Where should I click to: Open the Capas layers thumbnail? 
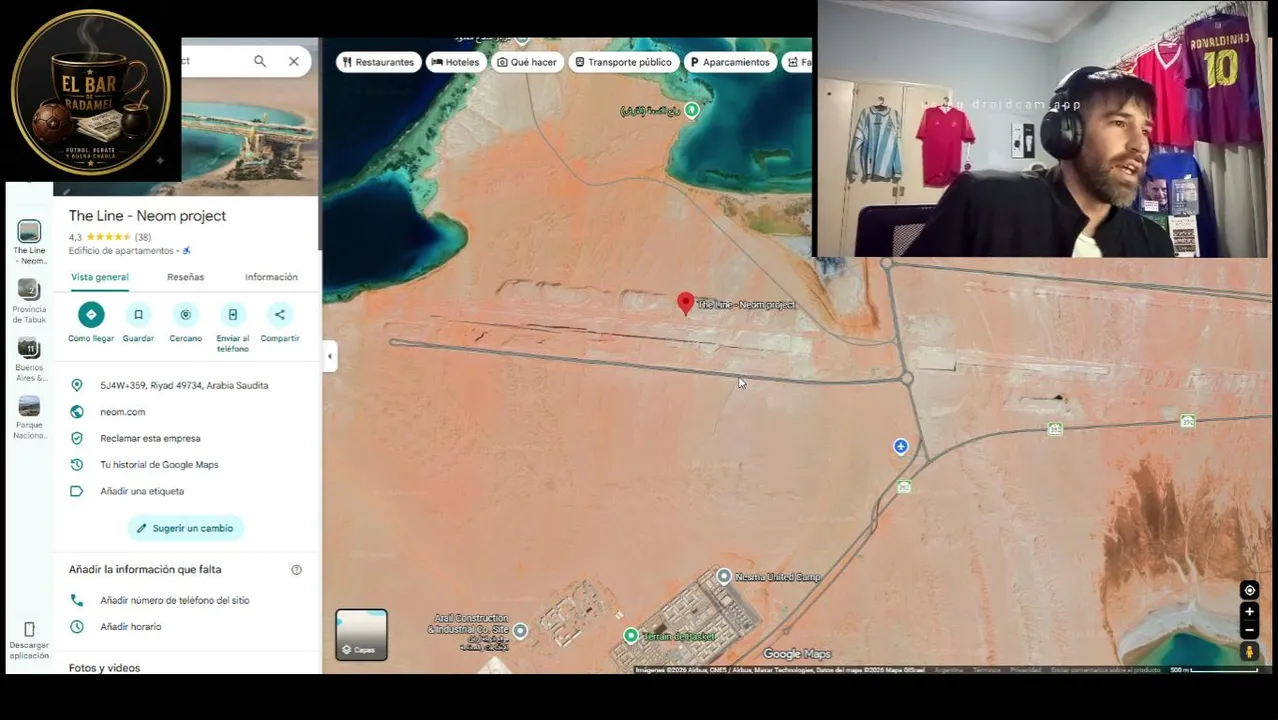361,635
